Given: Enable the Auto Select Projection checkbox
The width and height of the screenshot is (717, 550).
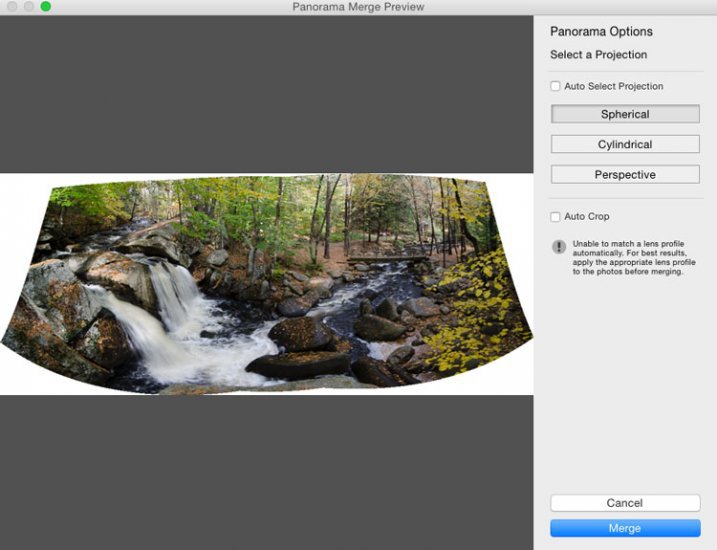Looking at the screenshot, I should click(x=556, y=87).
